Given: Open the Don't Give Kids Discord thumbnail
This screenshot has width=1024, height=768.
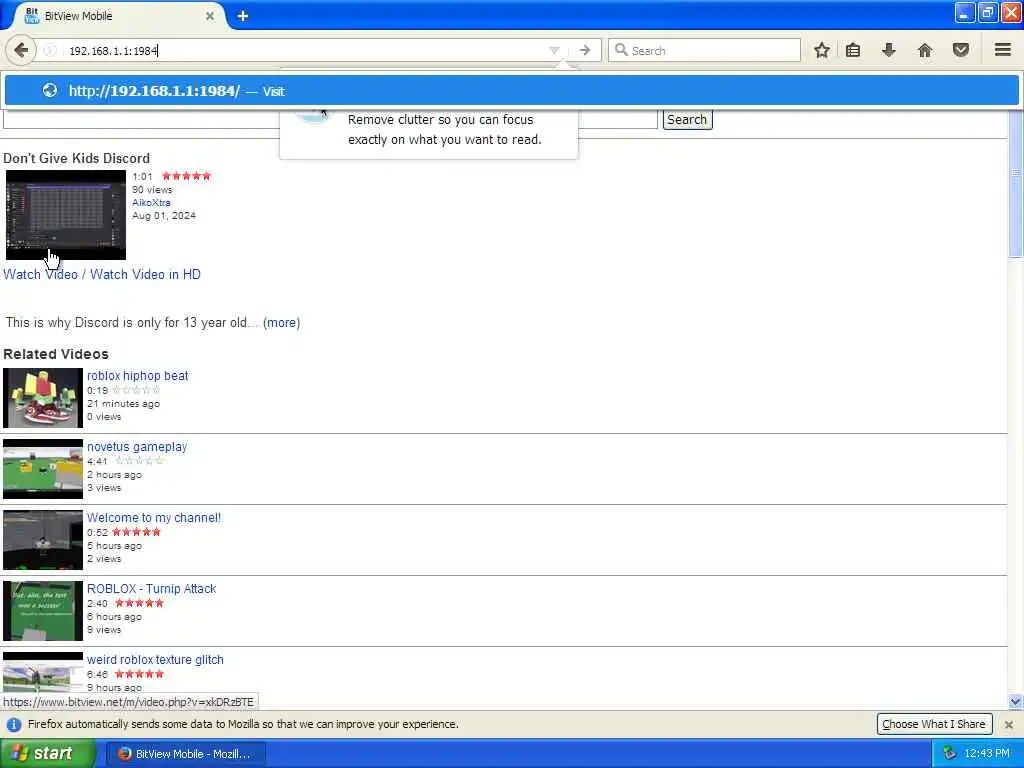Looking at the screenshot, I should [x=65, y=215].
